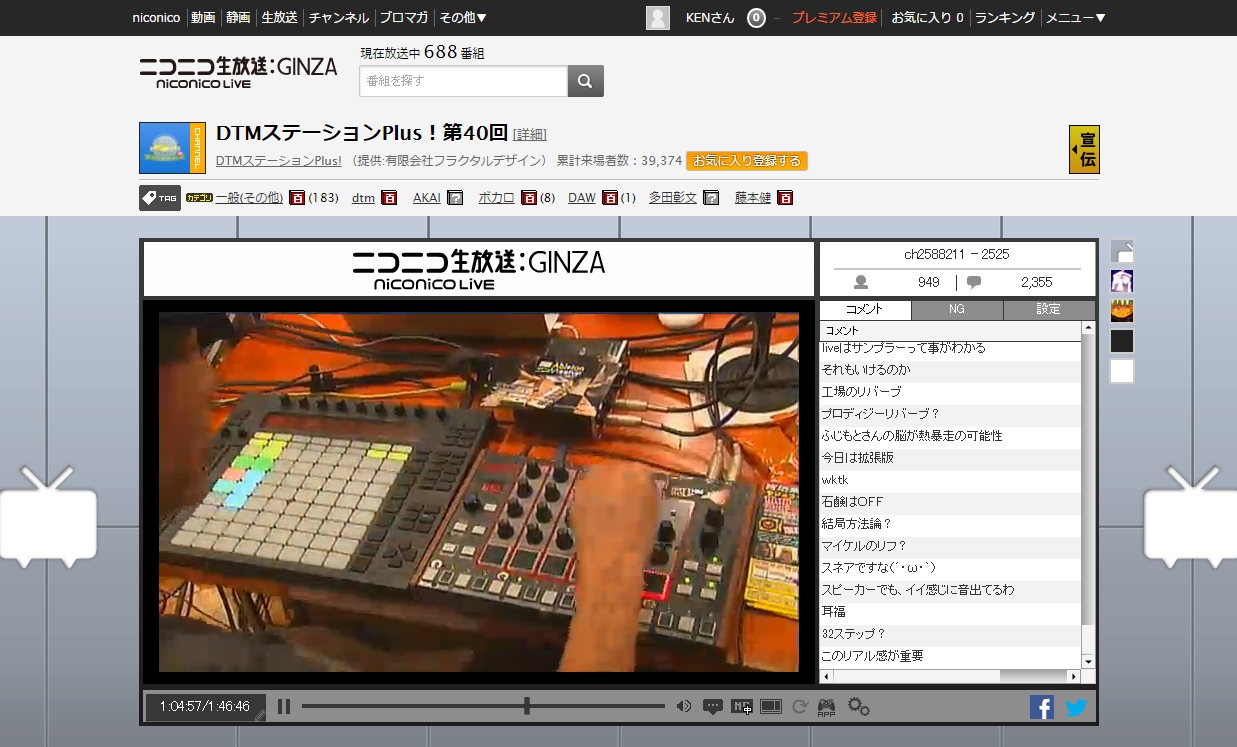The height and width of the screenshot is (747, 1237).
Task: Select the black background swatch
Action: tap(1122, 341)
